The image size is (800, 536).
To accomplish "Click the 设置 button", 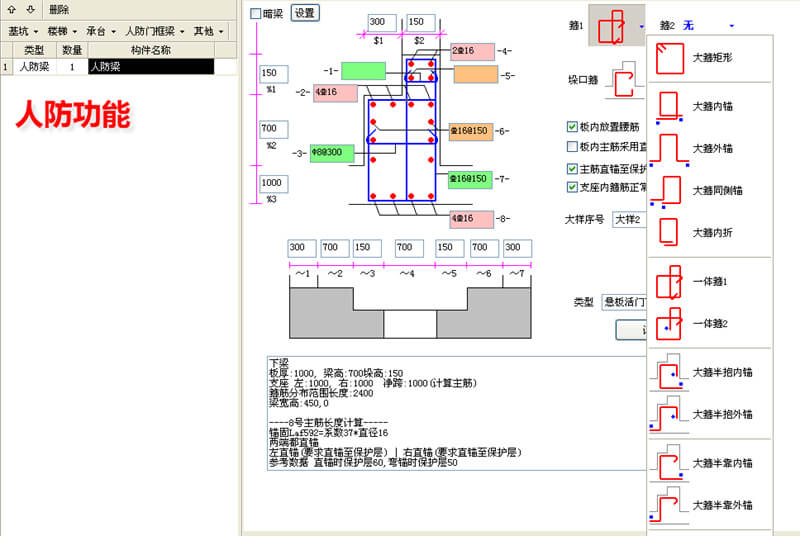I will (304, 14).
